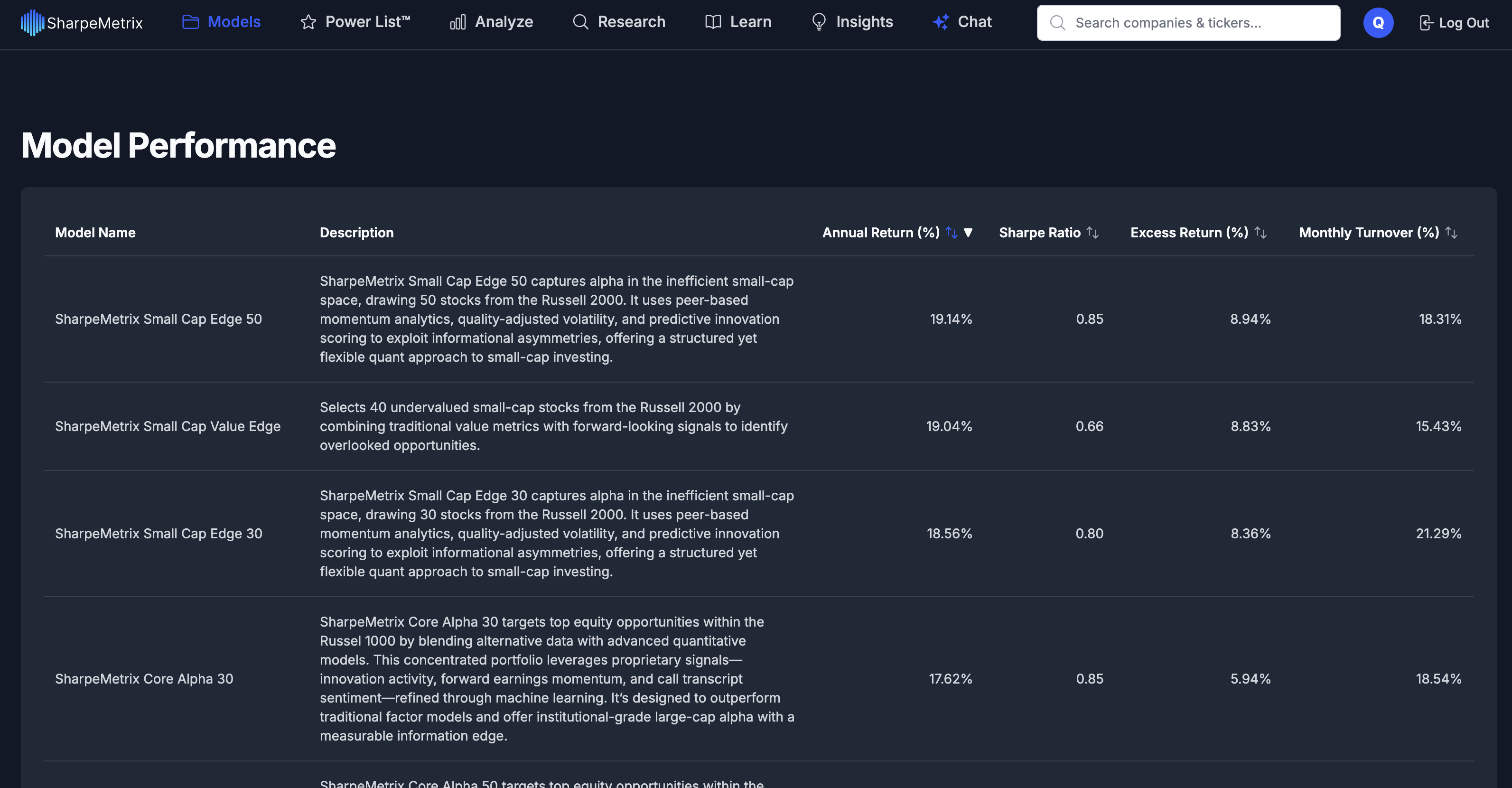Toggle sort order on Monthly Turnover column
This screenshot has width=1512, height=788.
pos(1452,232)
